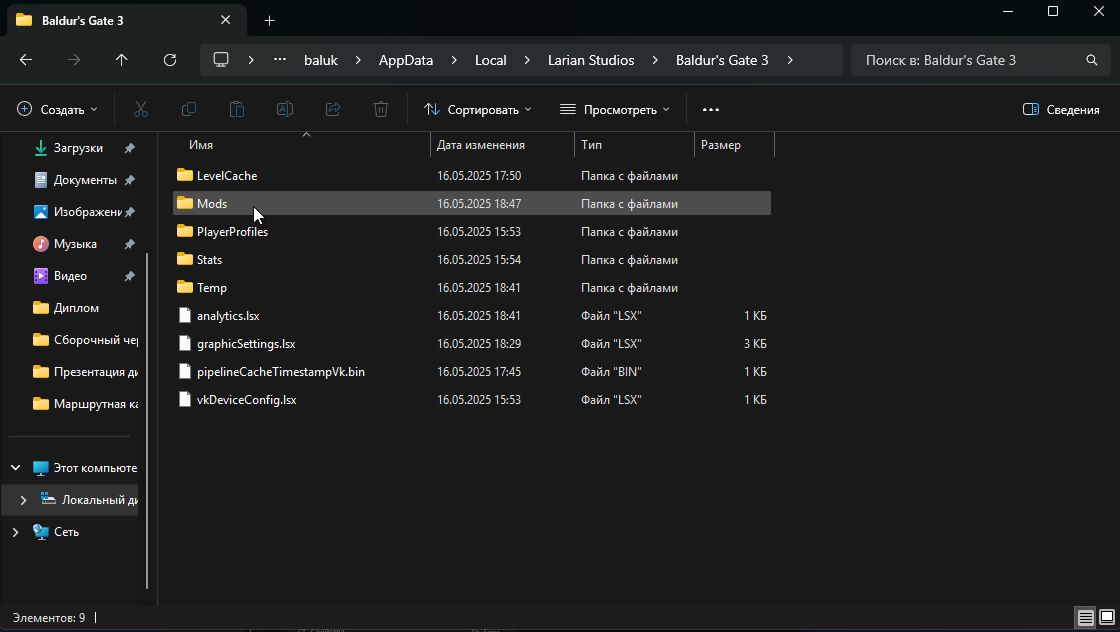
Task: Sort by the Тип column header
Action: coord(634,144)
